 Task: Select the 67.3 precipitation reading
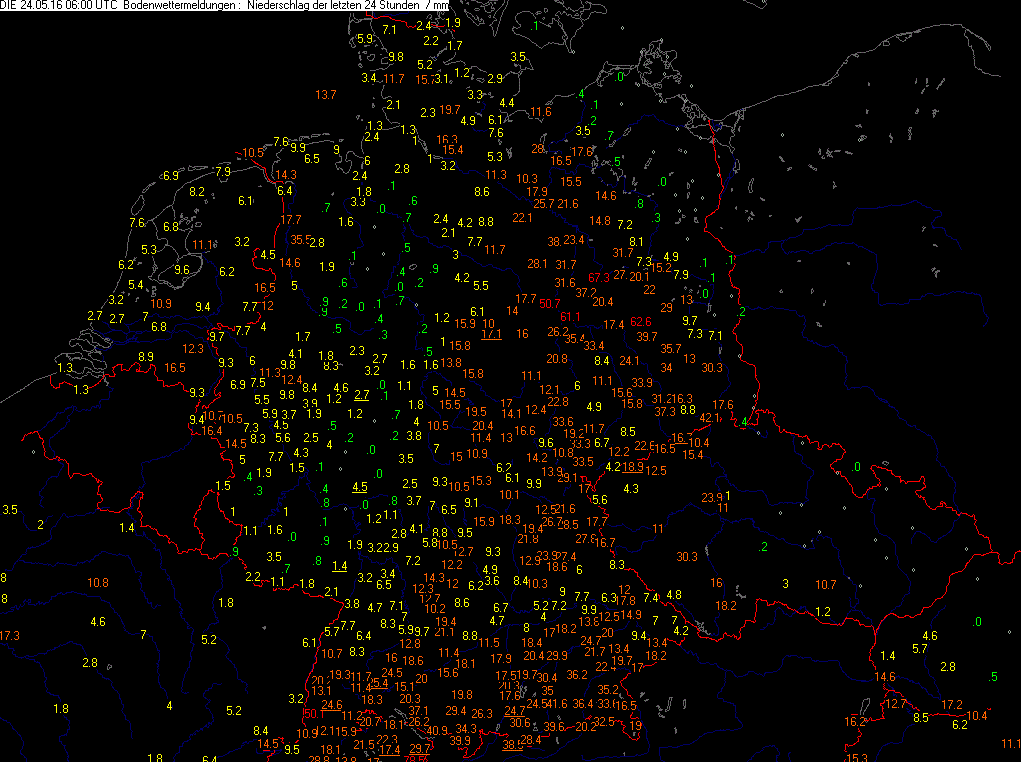600,277
